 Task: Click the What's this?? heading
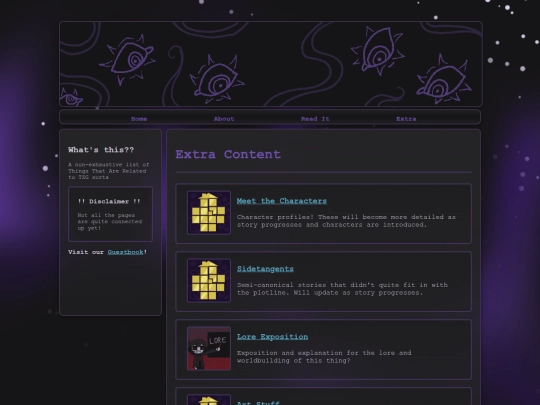(x=101, y=150)
